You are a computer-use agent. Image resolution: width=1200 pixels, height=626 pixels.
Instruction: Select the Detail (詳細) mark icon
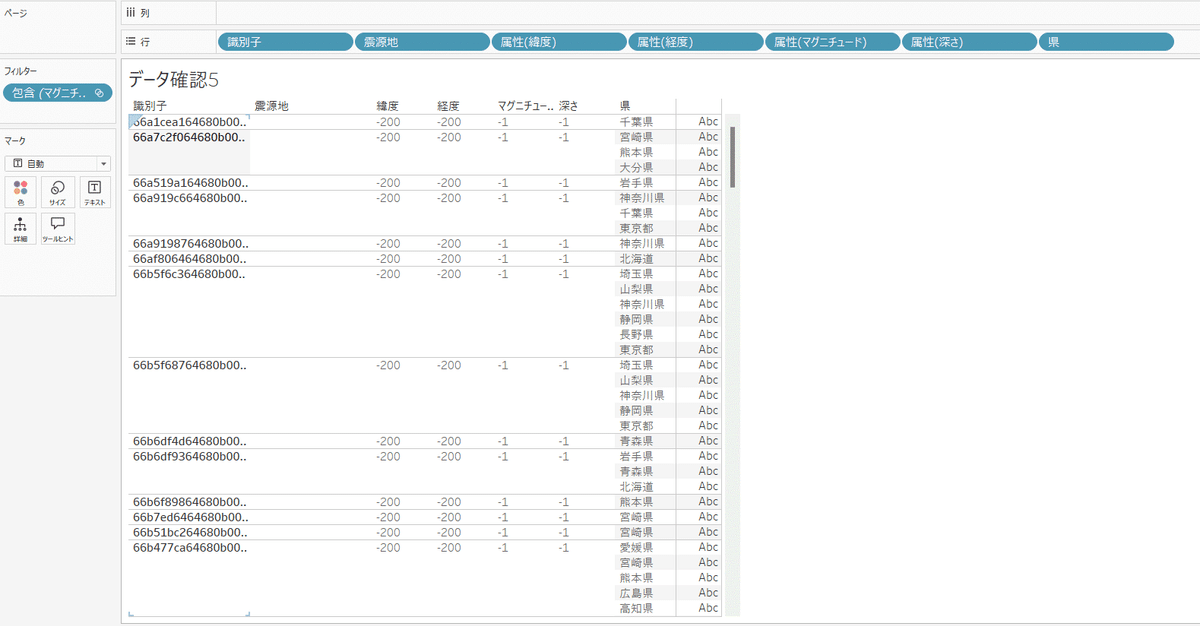[x=21, y=228]
